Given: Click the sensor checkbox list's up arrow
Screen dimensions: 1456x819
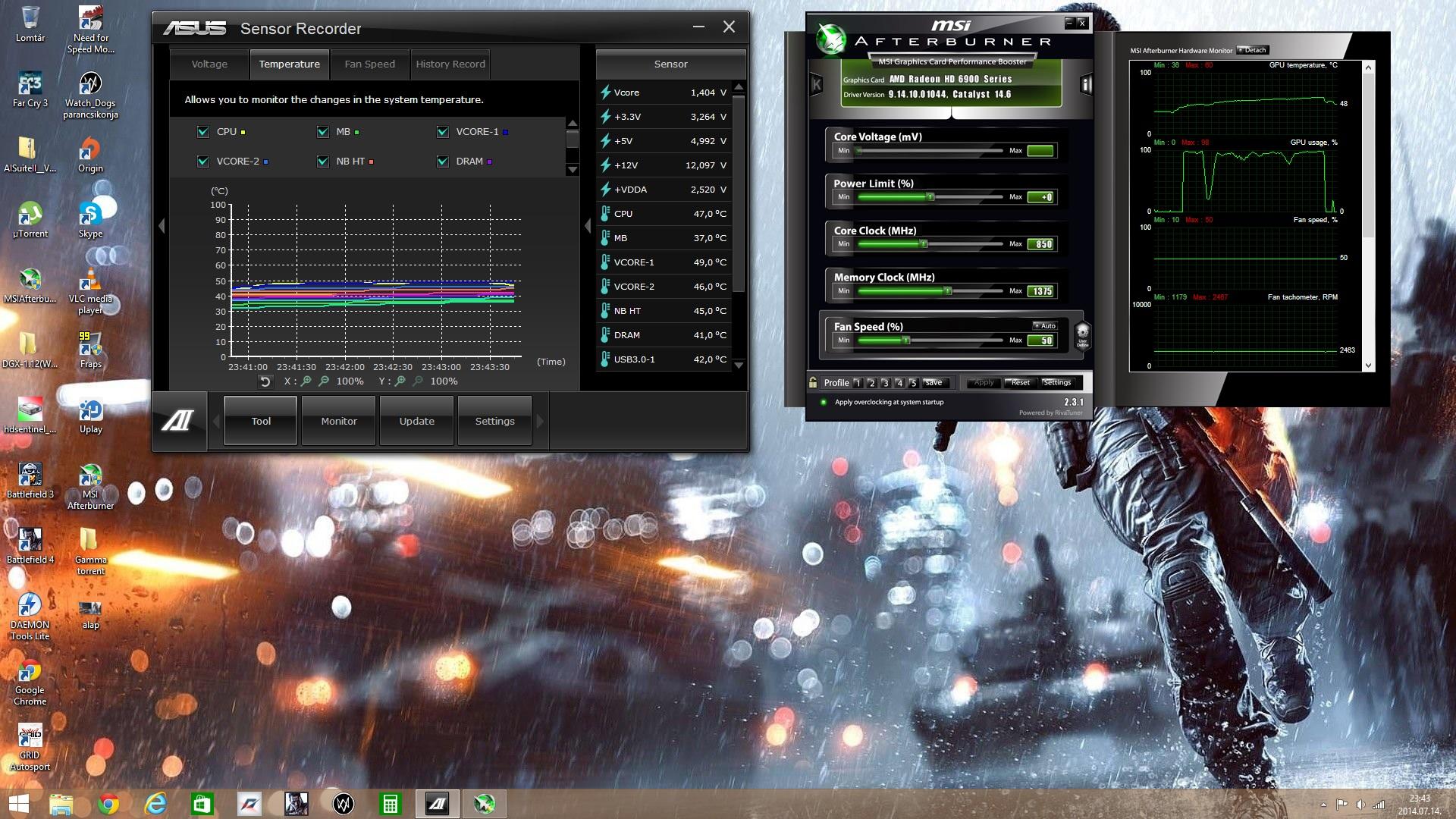Looking at the screenshot, I should (x=573, y=123).
